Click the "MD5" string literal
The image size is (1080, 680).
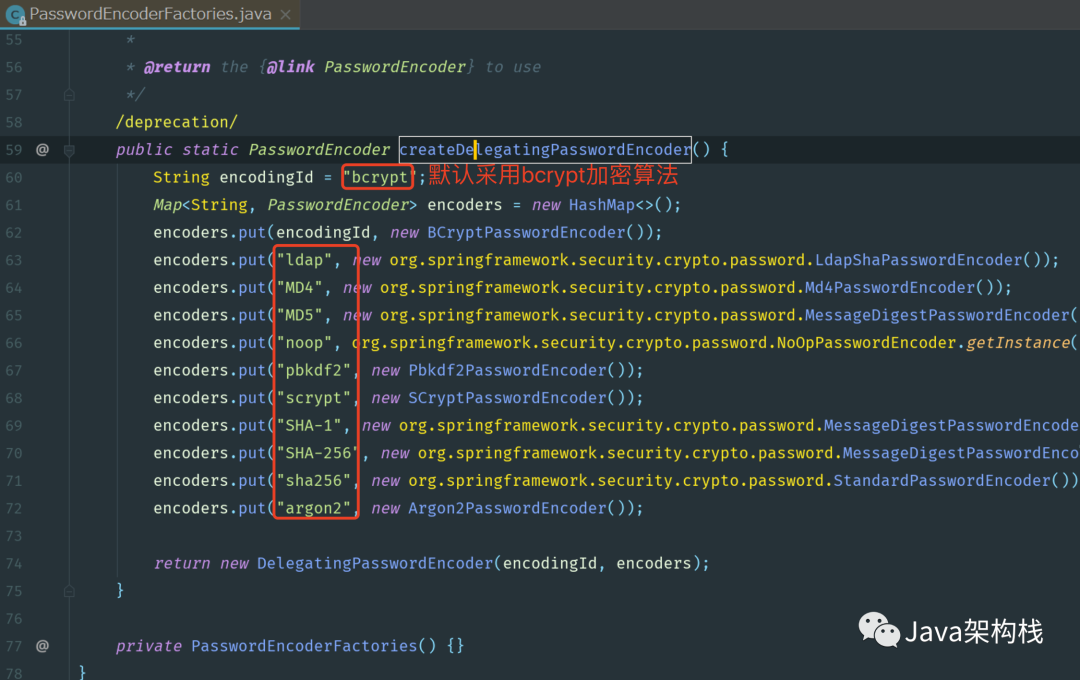(x=300, y=315)
